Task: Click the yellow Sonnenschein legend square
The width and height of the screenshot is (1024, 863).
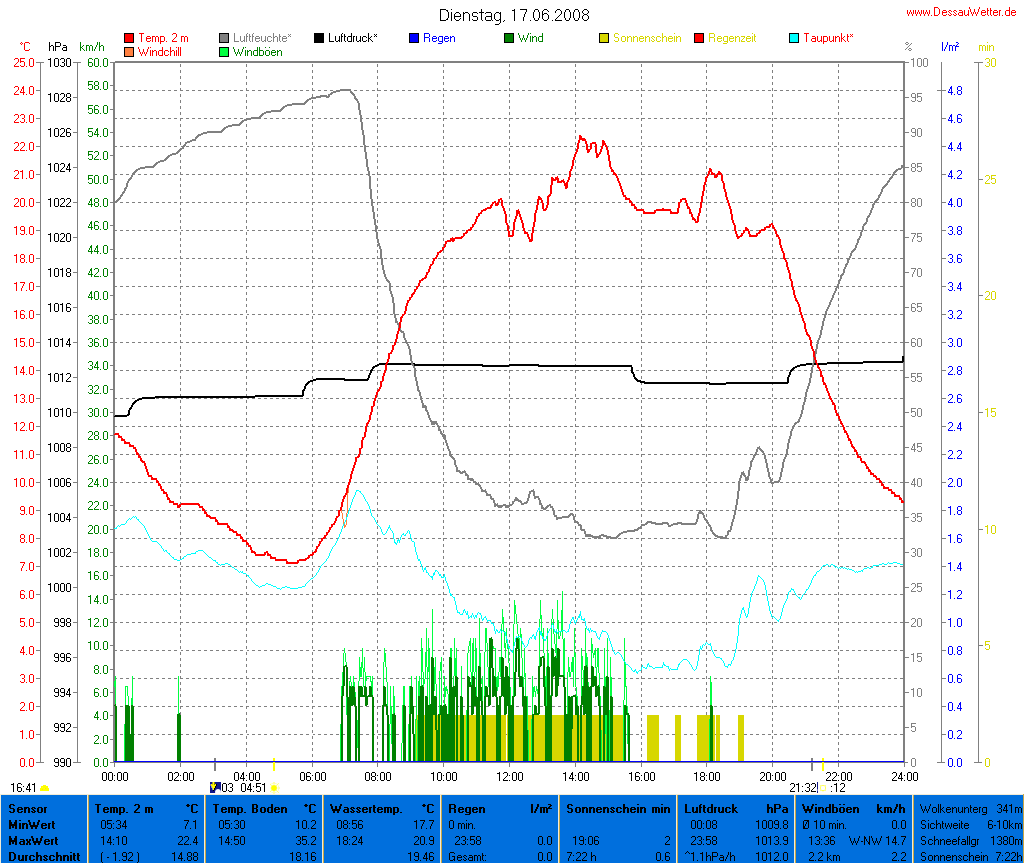Action: 604,38
